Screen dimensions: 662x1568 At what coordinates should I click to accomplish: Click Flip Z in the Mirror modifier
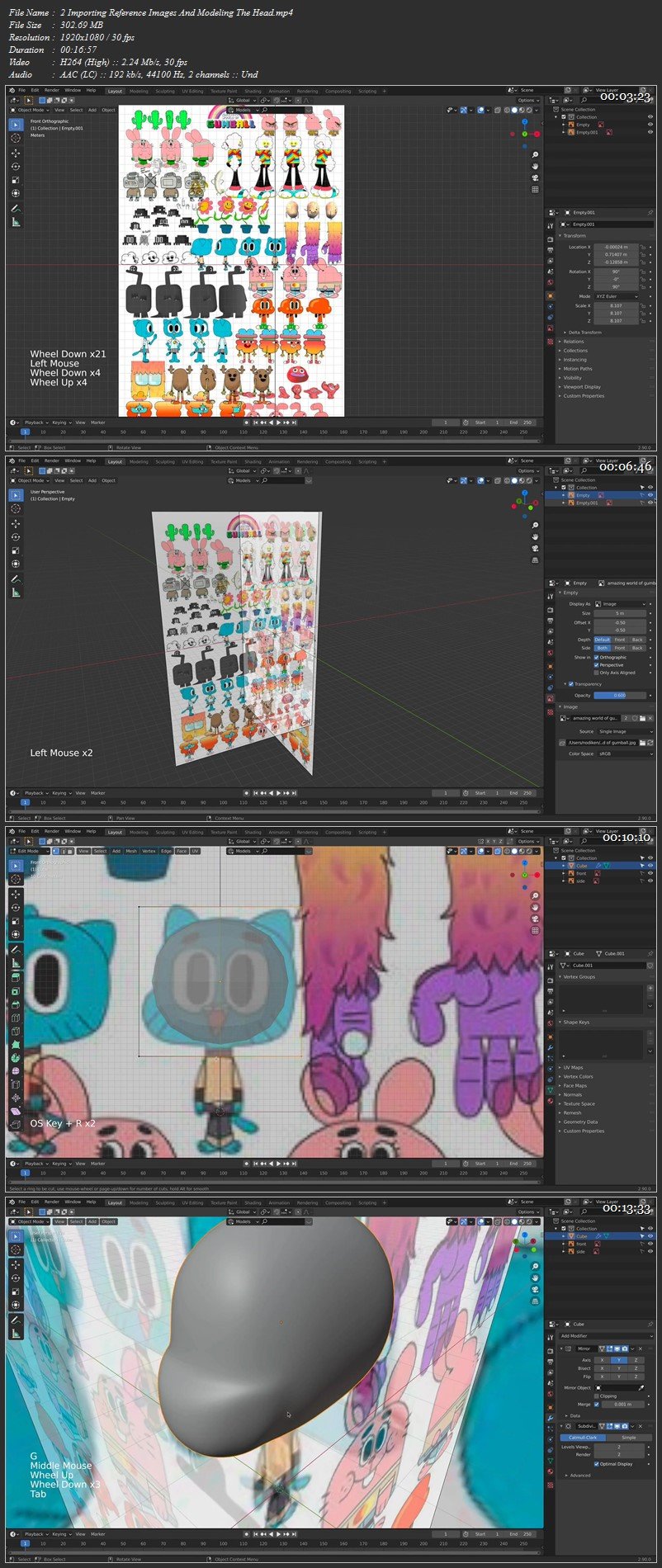636,1377
